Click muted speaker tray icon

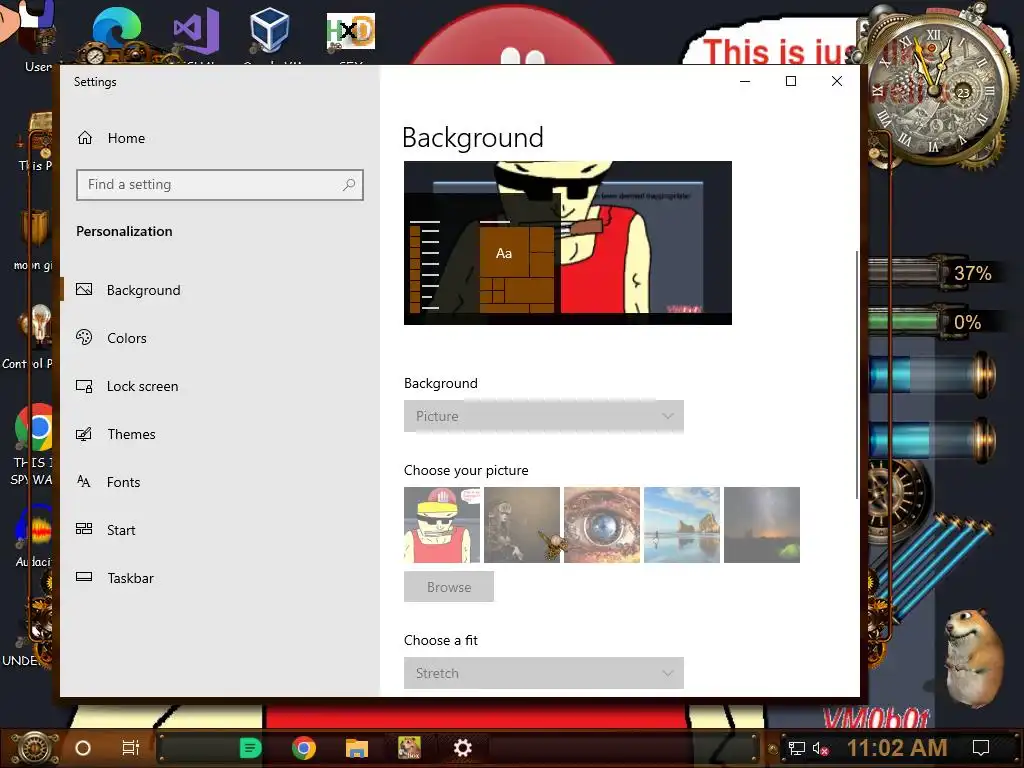[820, 748]
